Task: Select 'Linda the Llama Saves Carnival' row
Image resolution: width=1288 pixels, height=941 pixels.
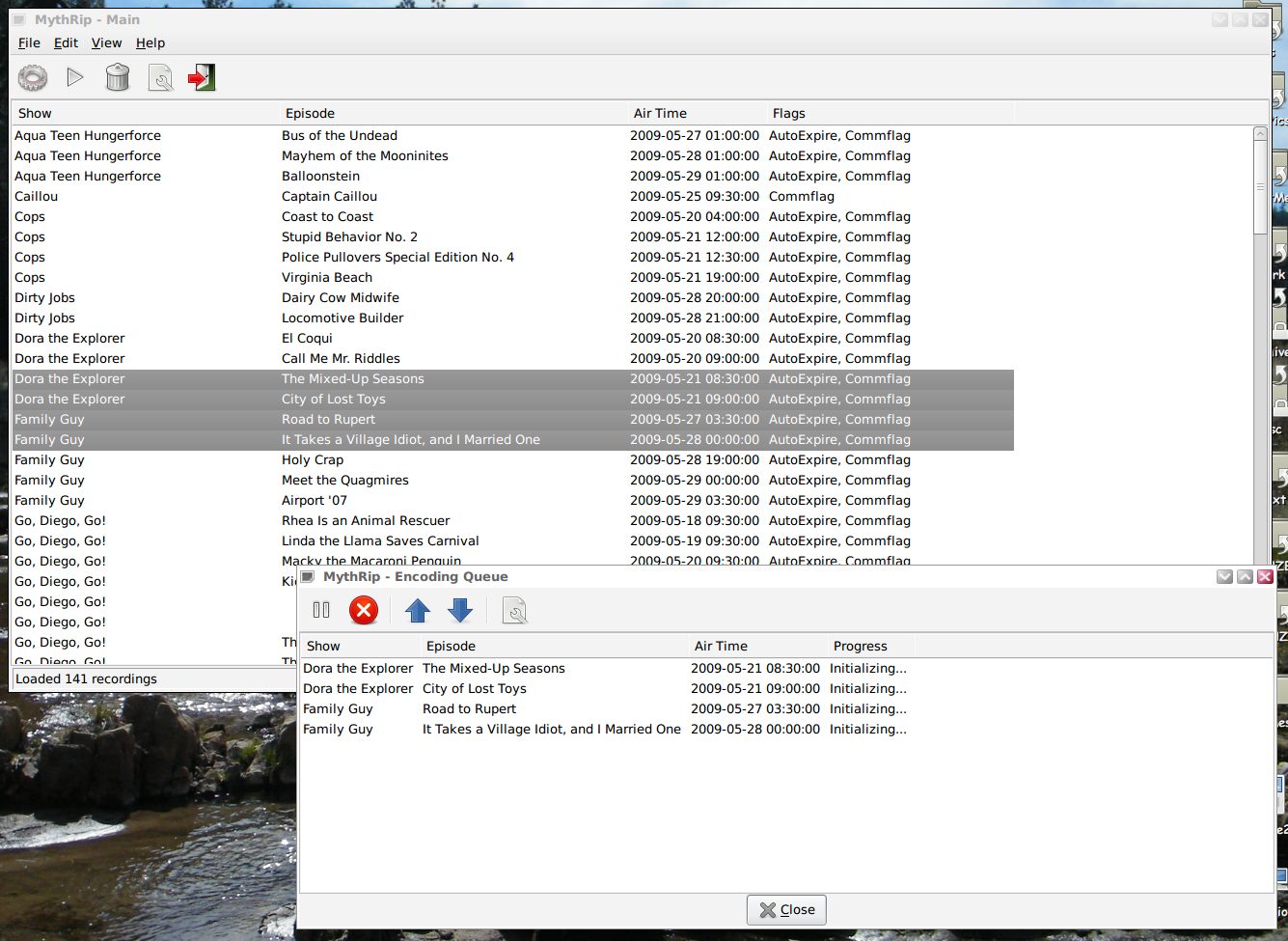Action: (512, 540)
